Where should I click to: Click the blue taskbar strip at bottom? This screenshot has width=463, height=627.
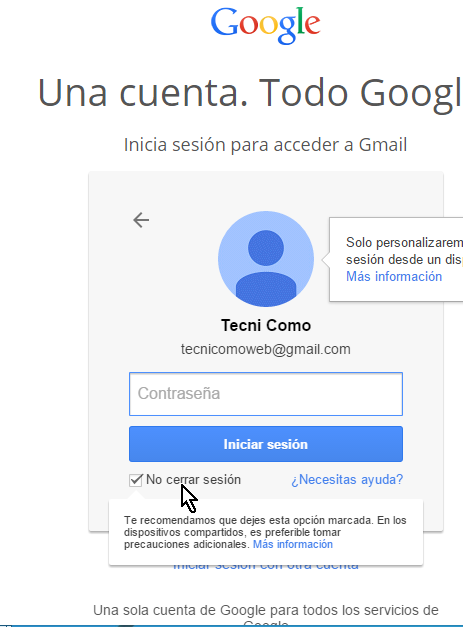click(232, 626)
